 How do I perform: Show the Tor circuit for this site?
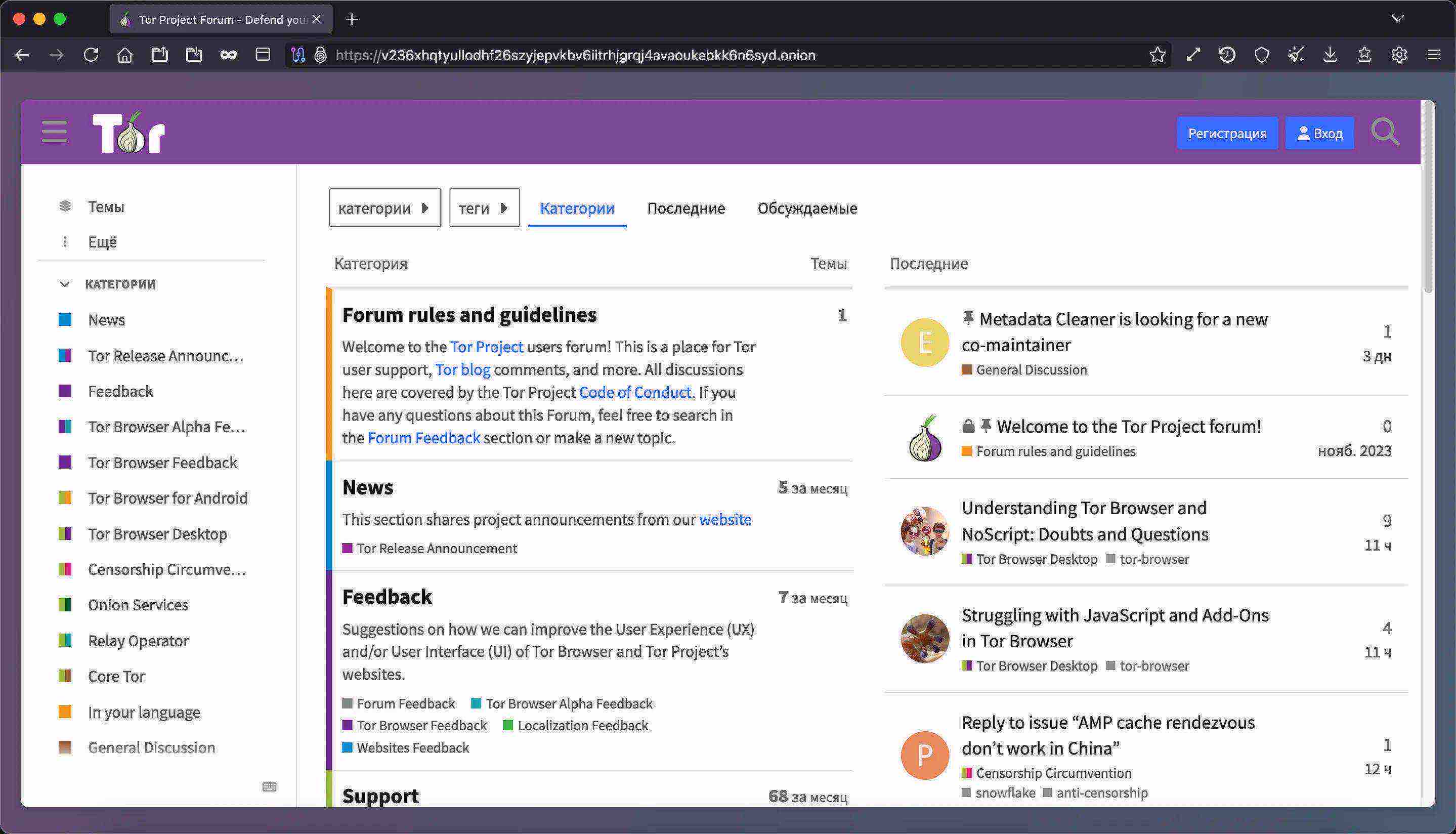[x=298, y=55]
